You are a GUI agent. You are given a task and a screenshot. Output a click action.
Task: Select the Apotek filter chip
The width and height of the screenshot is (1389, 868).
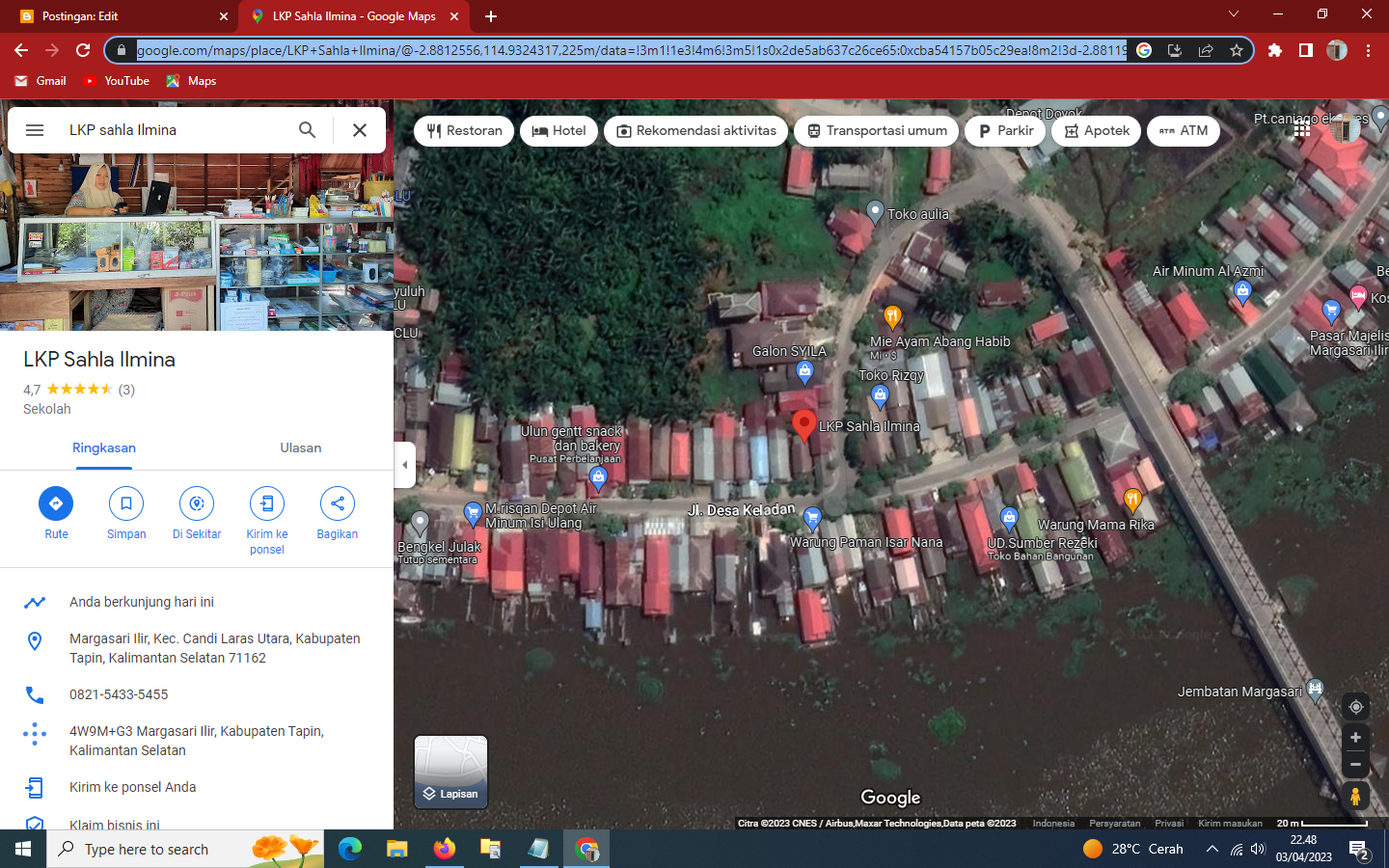[x=1096, y=131]
